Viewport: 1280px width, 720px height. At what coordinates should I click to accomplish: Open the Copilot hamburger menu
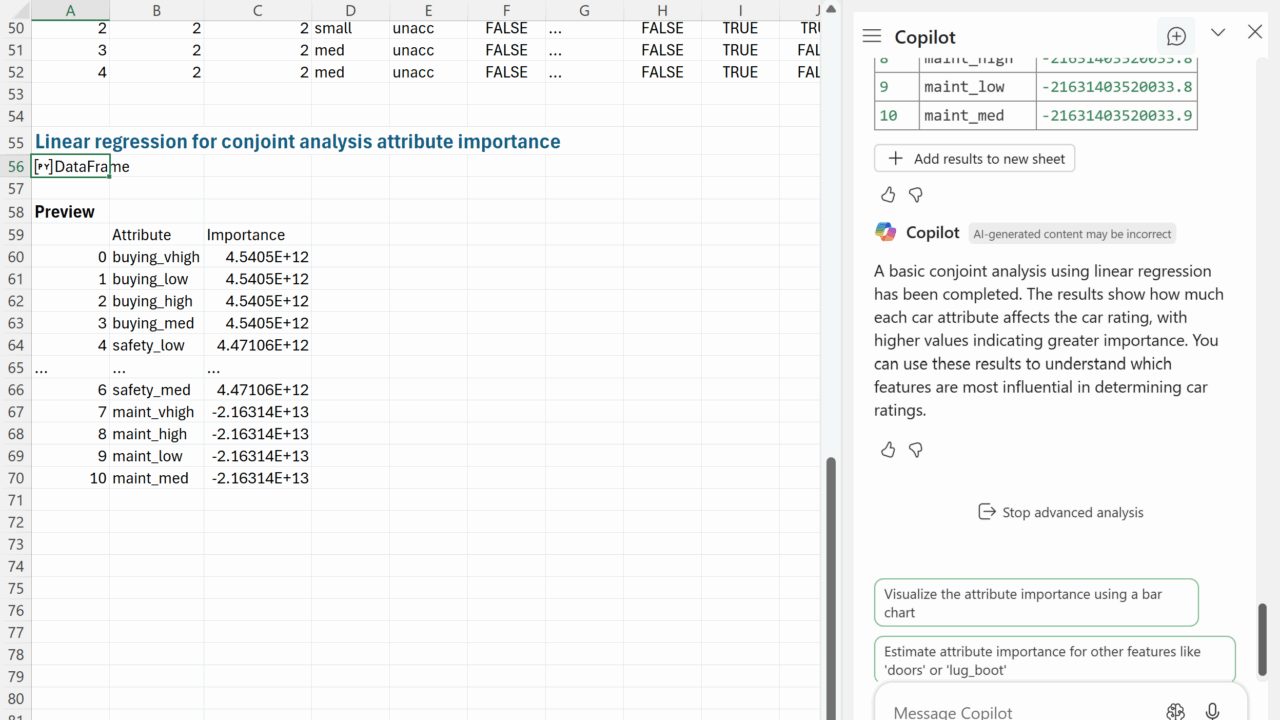point(872,37)
